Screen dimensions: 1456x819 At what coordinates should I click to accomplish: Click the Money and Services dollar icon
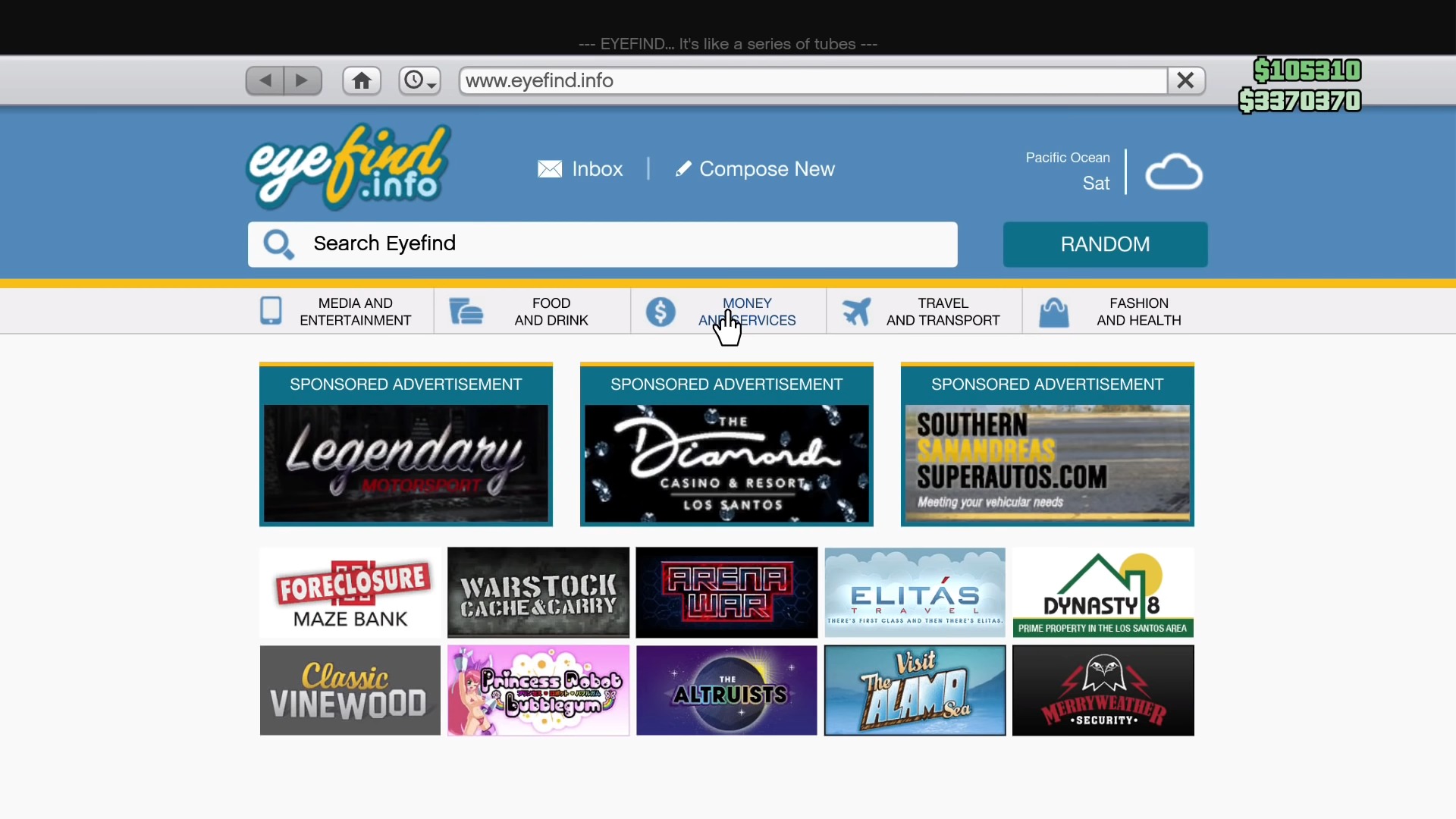coord(659,311)
